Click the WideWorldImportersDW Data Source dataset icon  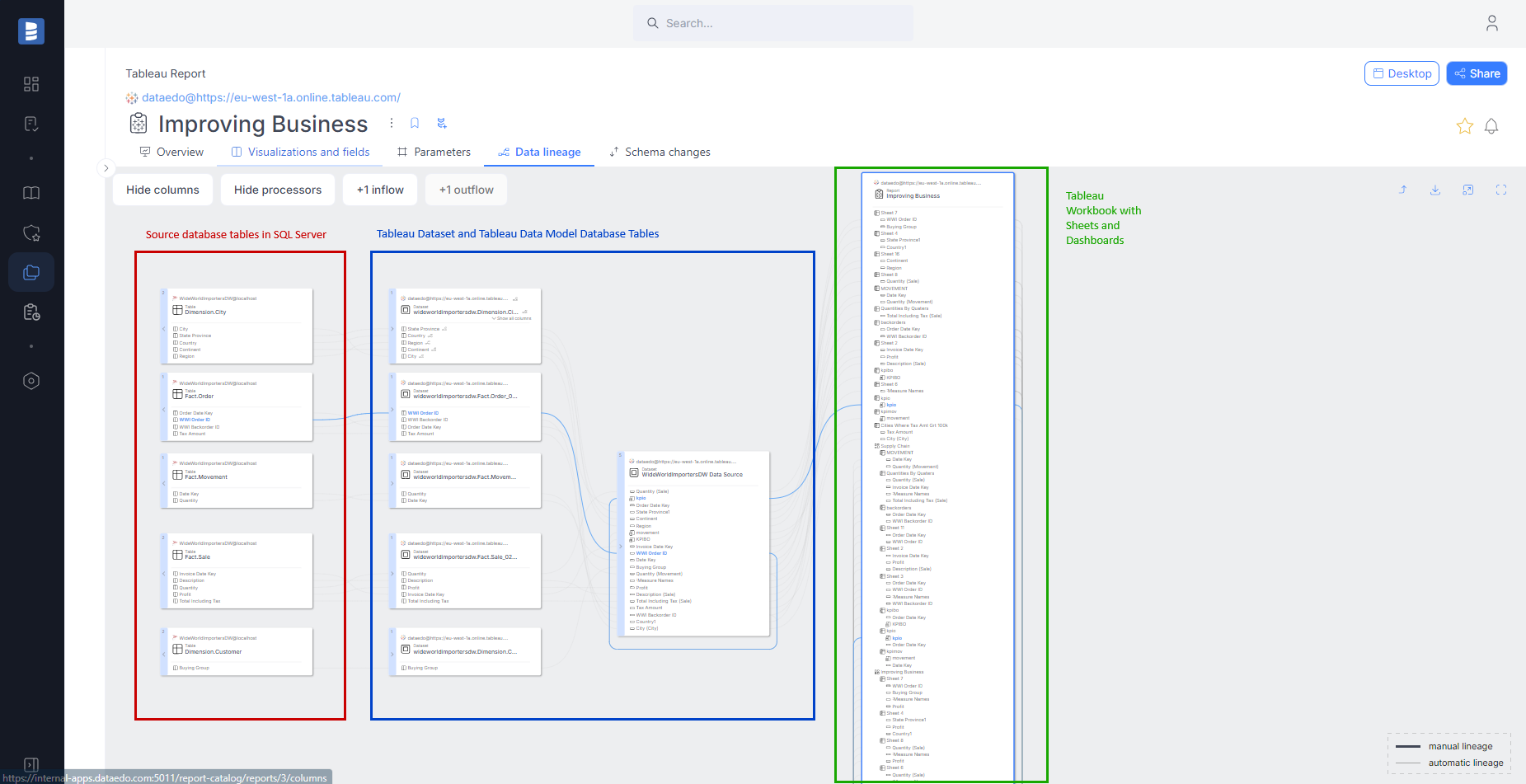(x=634, y=473)
